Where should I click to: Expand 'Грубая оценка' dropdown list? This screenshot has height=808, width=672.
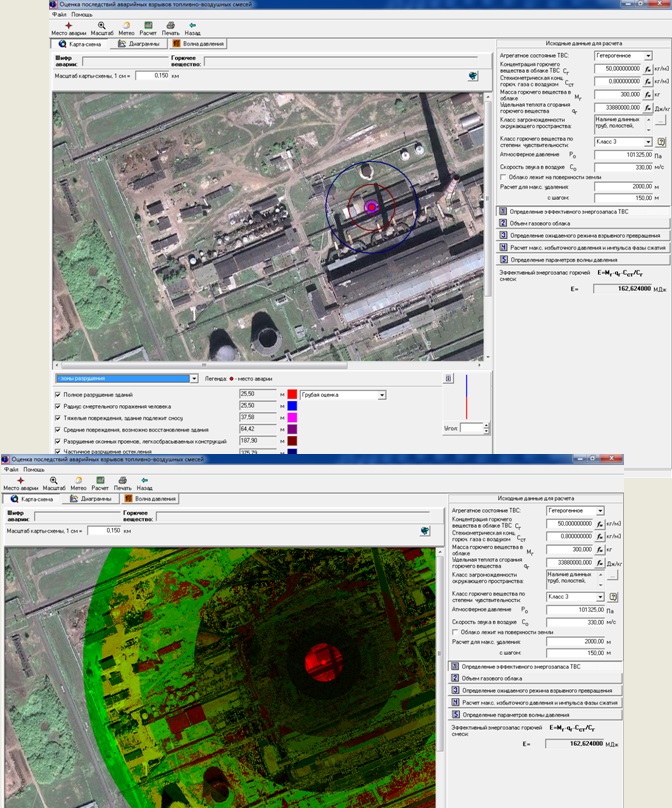click(x=381, y=395)
